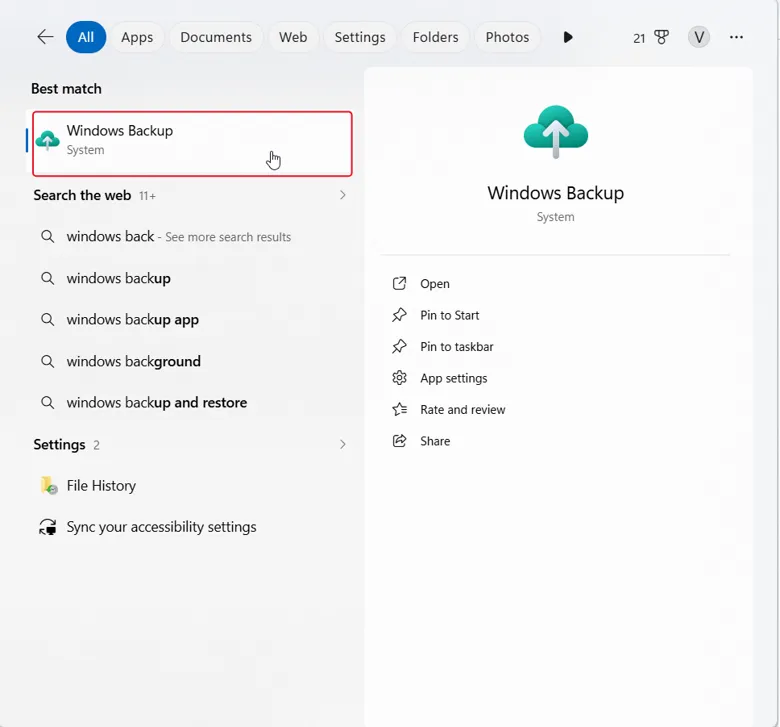
Task: Open the V user account avatar
Action: [x=698, y=37]
